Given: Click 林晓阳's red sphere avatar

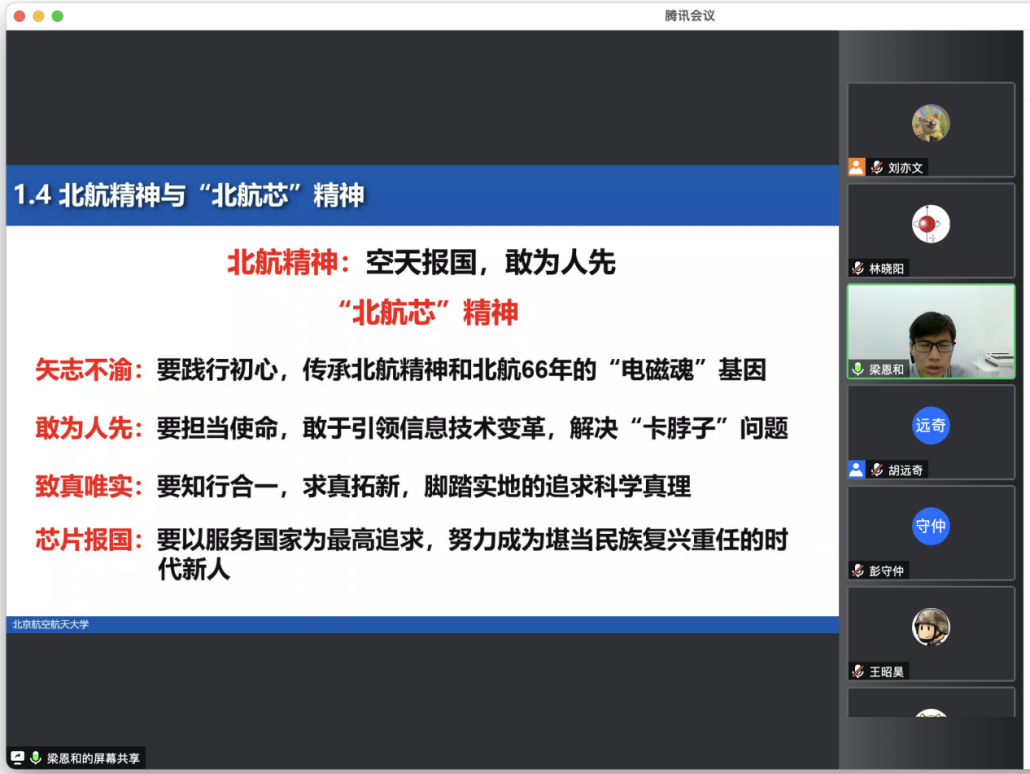Looking at the screenshot, I should pyautogui.click(x=930, y=224).
